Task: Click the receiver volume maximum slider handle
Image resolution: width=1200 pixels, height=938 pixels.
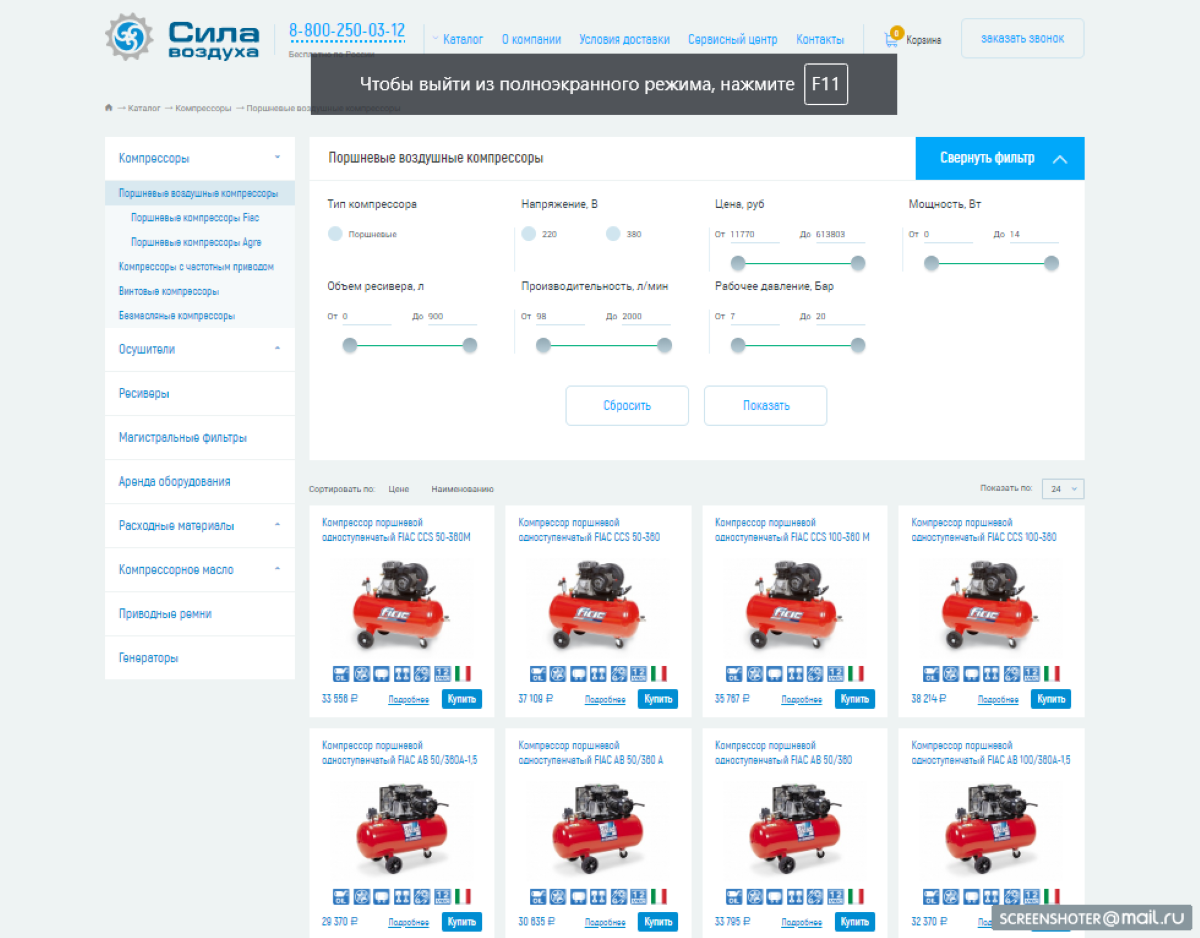Action: 470,345
